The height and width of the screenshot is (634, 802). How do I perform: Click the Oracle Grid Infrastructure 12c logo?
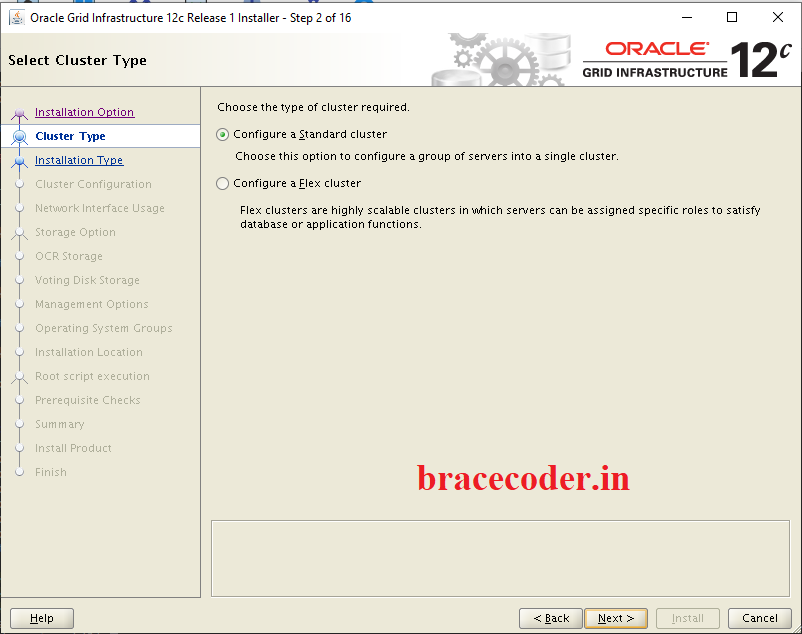(686, 60)
